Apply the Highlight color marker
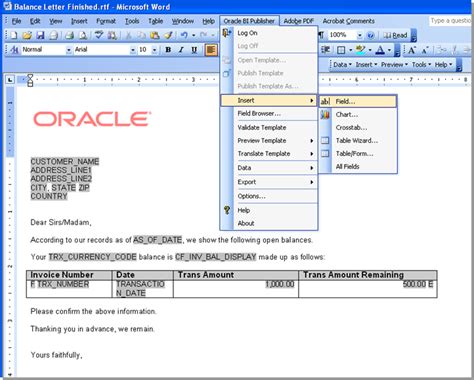 point(360,50)
